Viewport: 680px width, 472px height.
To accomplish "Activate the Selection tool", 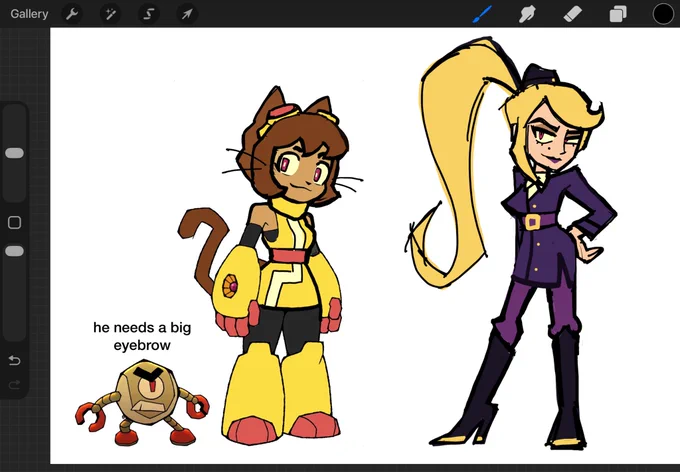I will (148, 14).
